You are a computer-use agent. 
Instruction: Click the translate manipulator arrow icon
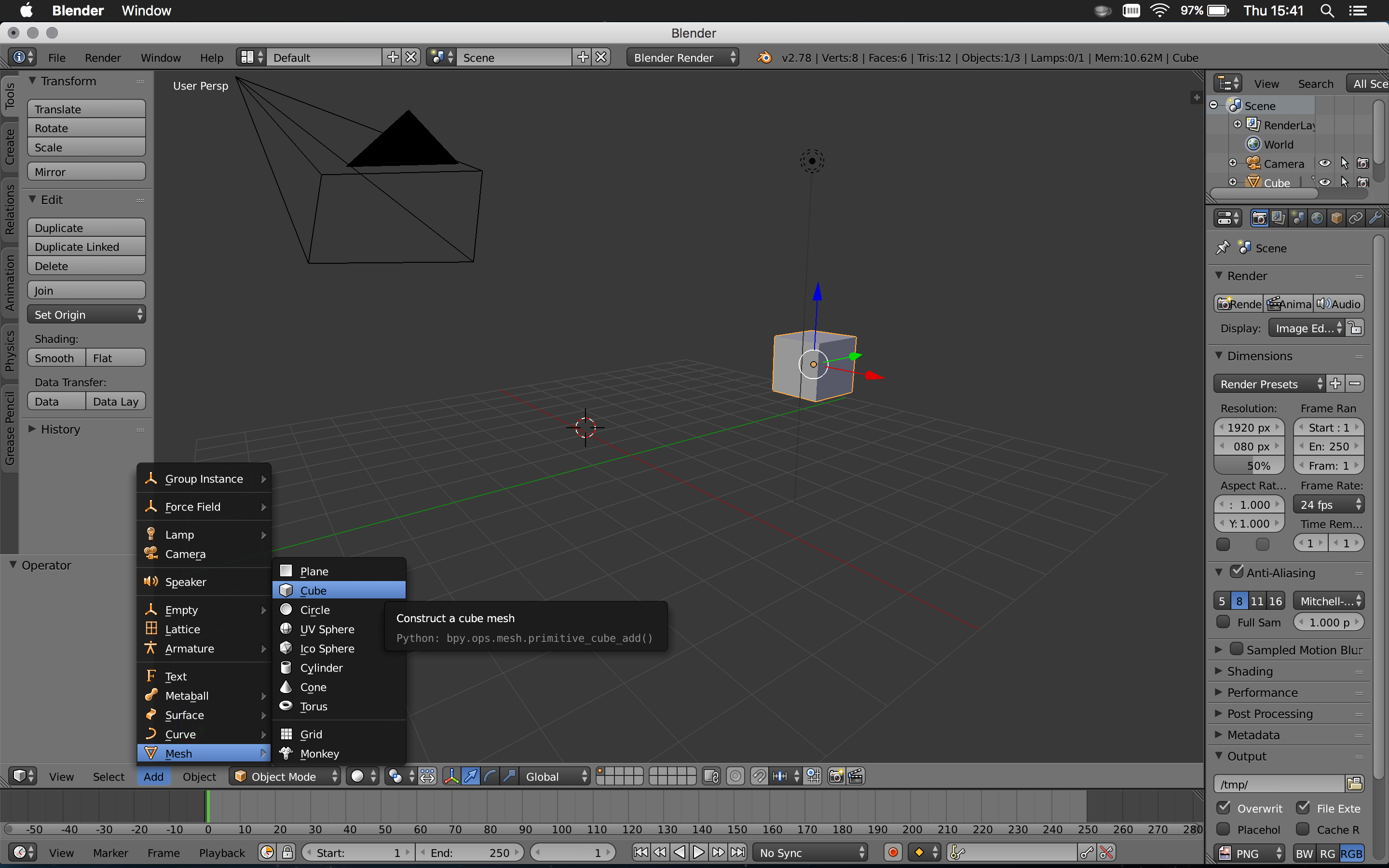(x=471, y=776)
